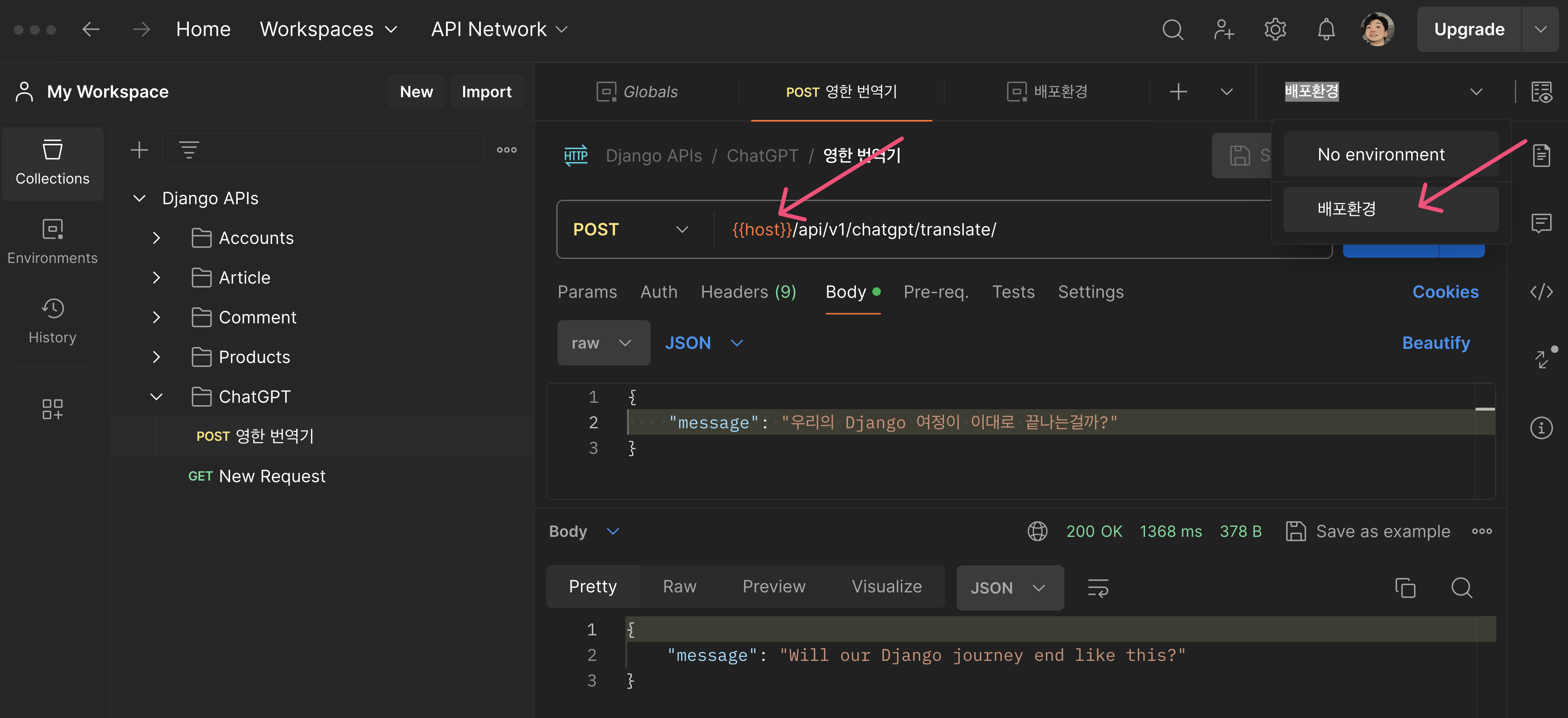Collapse the ChatGPT folder

click(x=156, y=397)
